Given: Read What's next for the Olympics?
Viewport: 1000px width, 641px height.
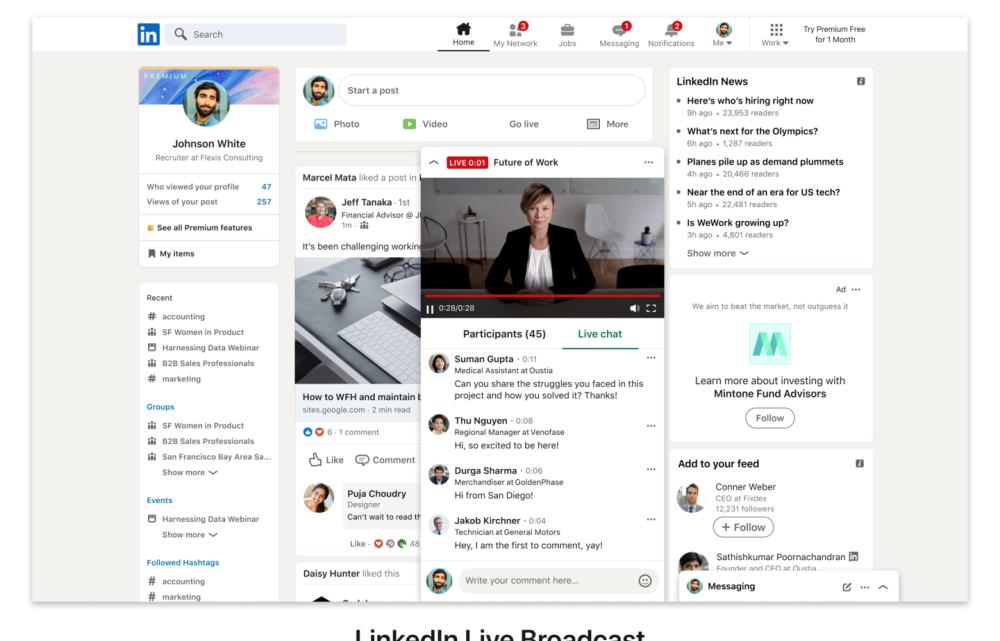Looking at the screenshot, I should pyautogui.click(x=752, y=131).
